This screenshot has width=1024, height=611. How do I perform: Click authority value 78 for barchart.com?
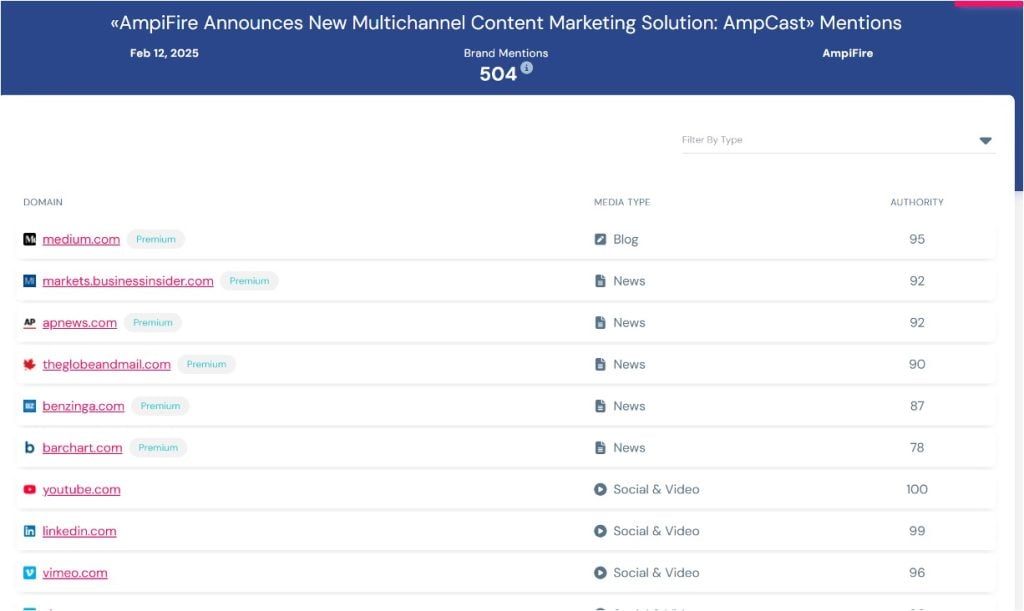[x=917, y=448]
